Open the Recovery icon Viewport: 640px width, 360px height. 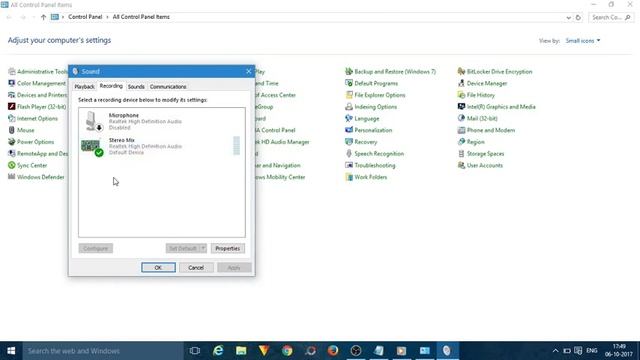361,142
